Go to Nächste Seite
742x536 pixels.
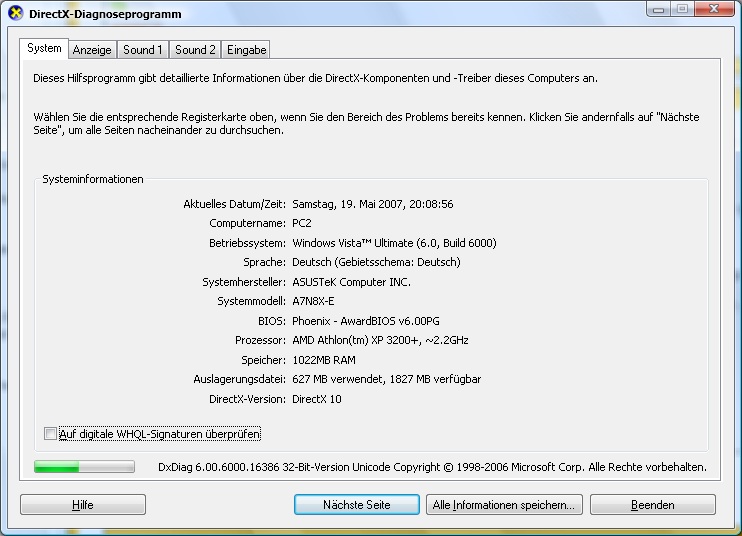point(357,505)
